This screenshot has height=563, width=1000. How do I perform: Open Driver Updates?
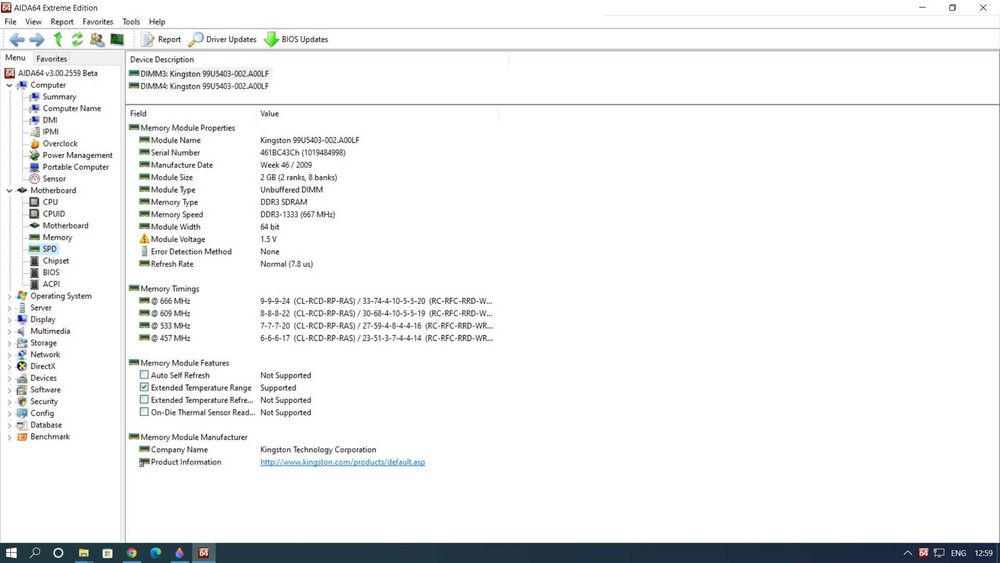(x=223, y=40)
